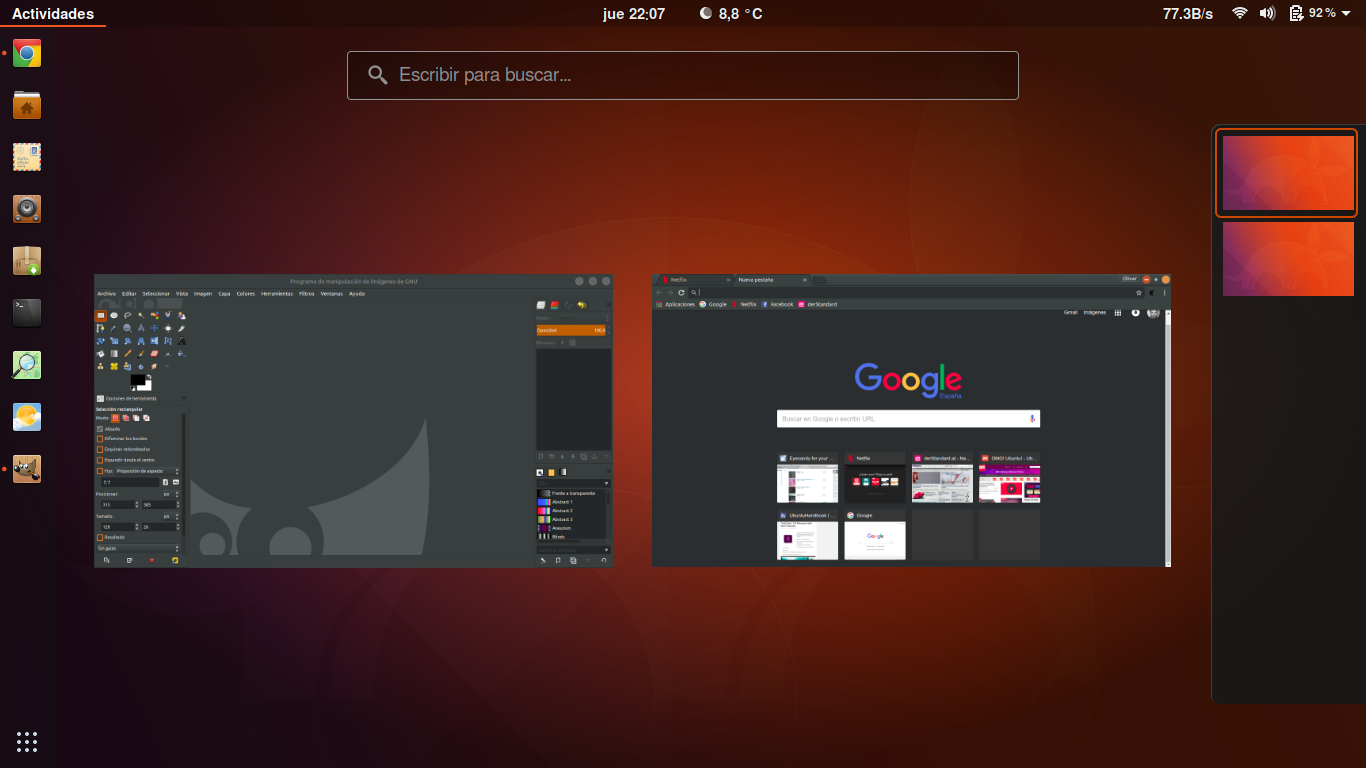Click Actividades in top bar
The image size is (1366, 768).
click(53, 14)
